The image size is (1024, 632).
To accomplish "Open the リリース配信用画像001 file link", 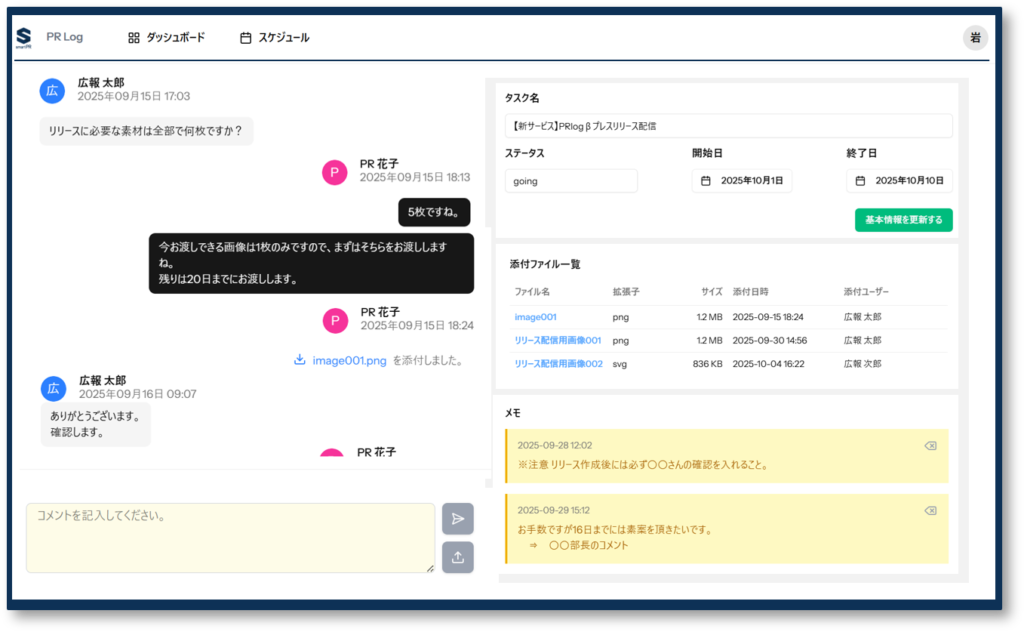I will [x=557, y=340].
